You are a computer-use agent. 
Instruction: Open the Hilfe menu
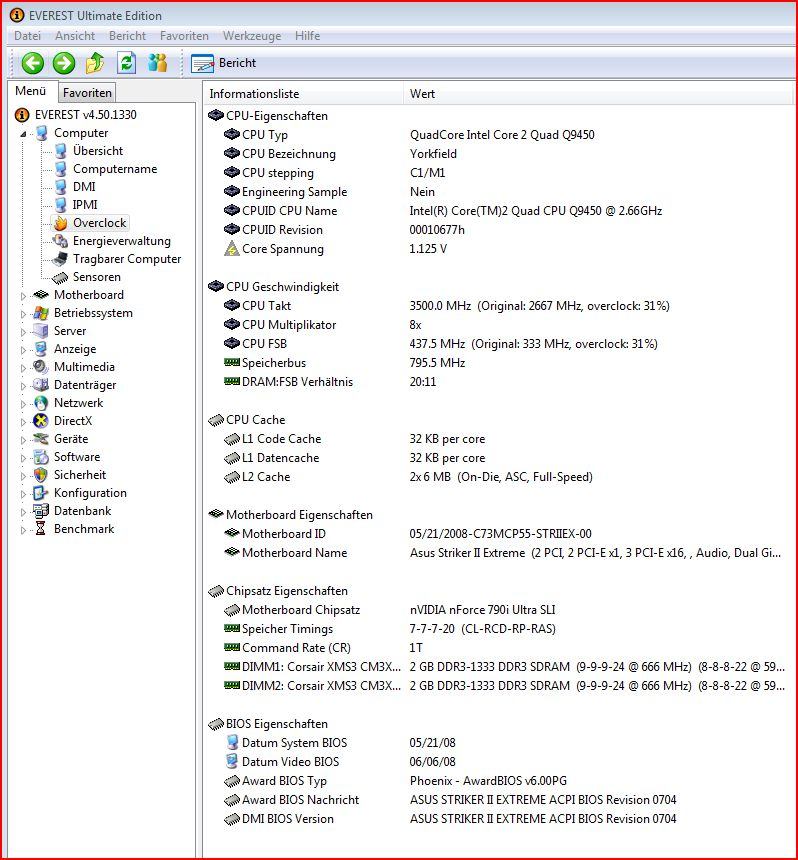307,36
